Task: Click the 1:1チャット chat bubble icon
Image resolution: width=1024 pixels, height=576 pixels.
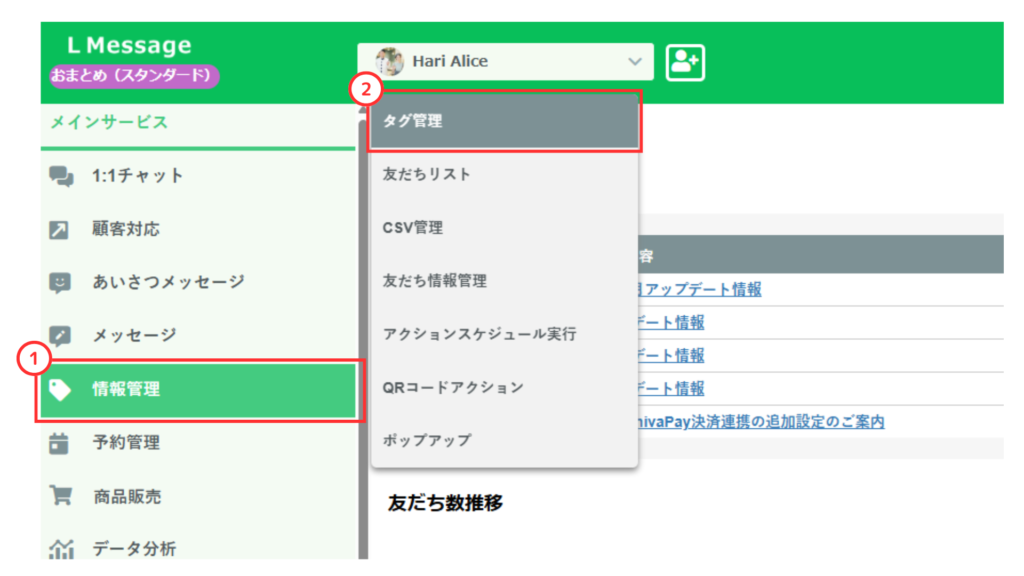Action: (61, 176)
